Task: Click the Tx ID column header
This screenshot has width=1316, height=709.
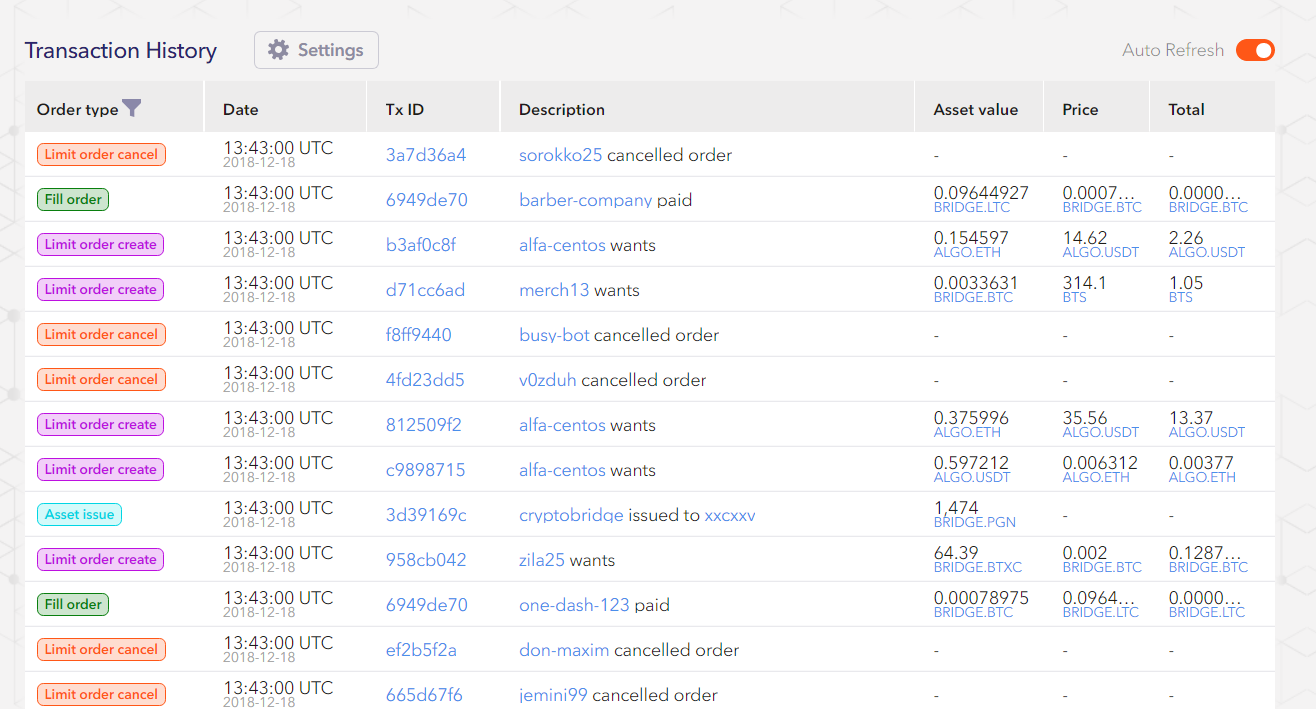Action: 404,109
